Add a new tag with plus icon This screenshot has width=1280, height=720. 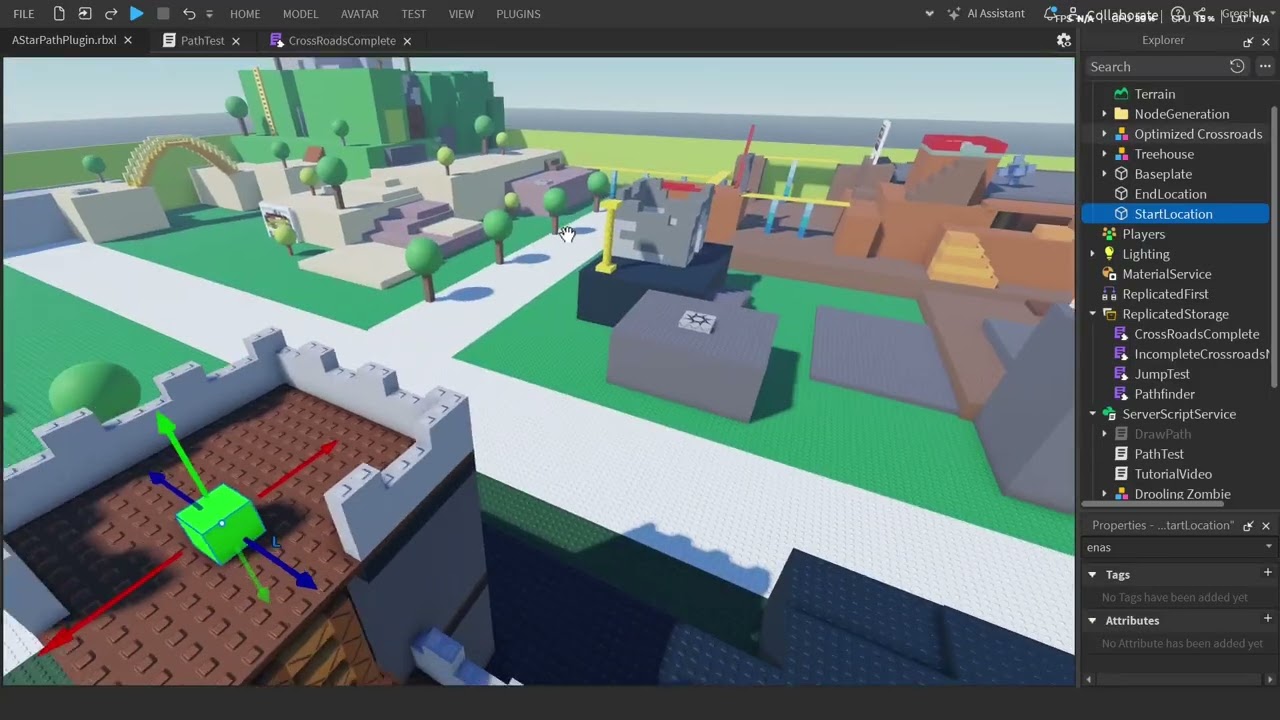[x=1267, y=573]
